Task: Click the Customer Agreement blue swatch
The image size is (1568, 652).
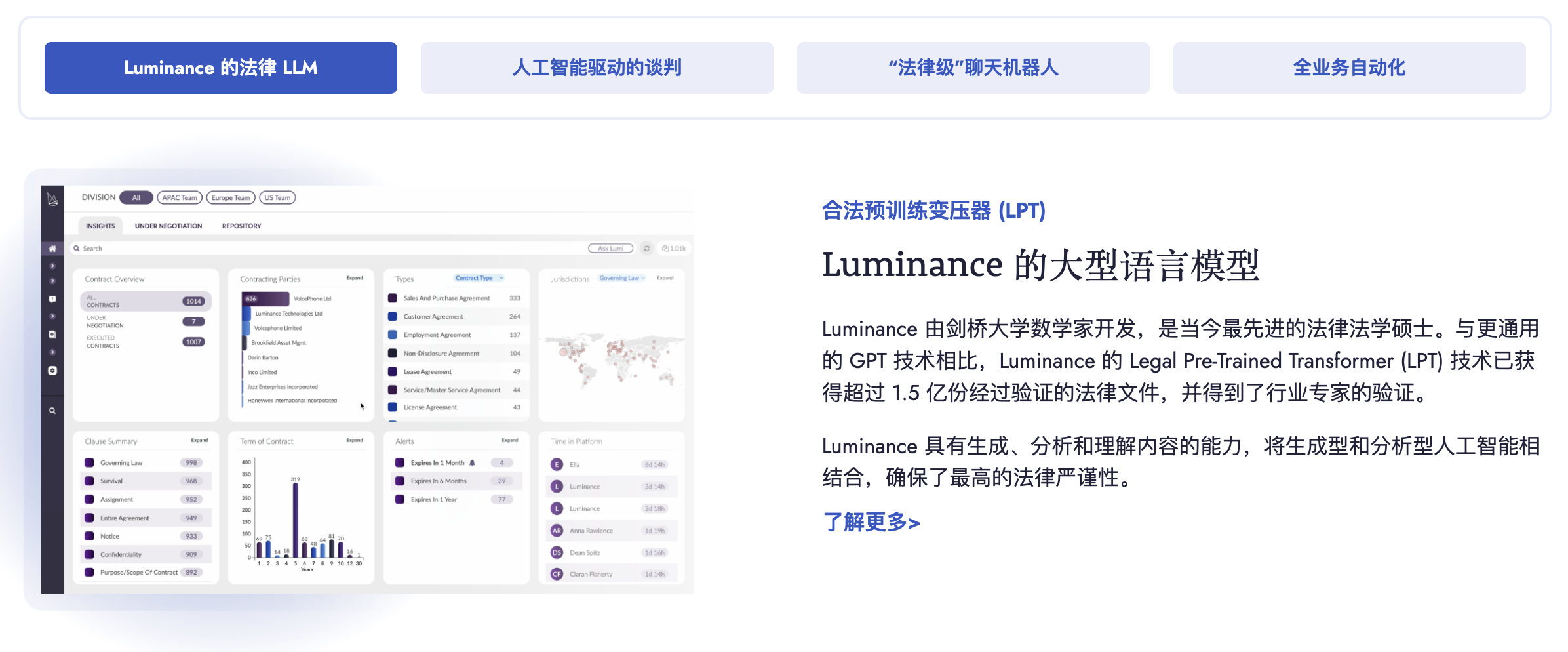Action: (x=393, y=316)
